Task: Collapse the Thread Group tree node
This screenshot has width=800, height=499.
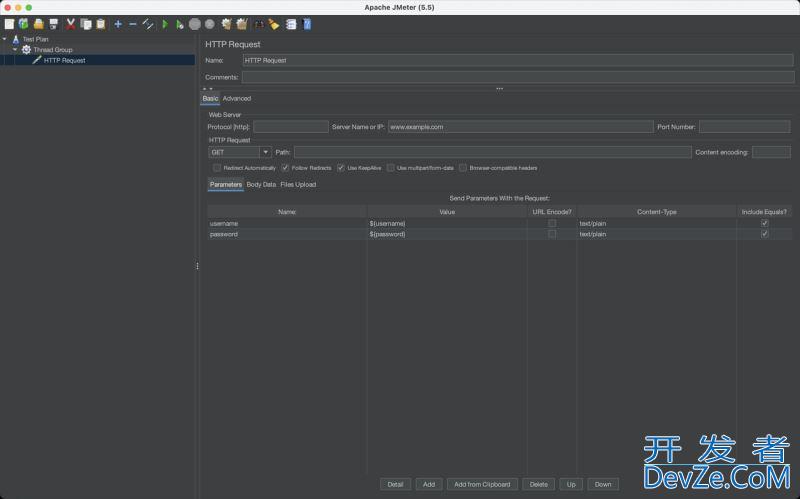Action: 15,49
